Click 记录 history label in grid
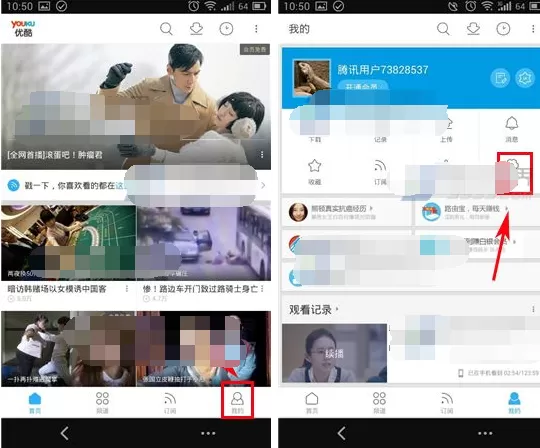This screenshot has height=448, width=540. tap(380, 139)
